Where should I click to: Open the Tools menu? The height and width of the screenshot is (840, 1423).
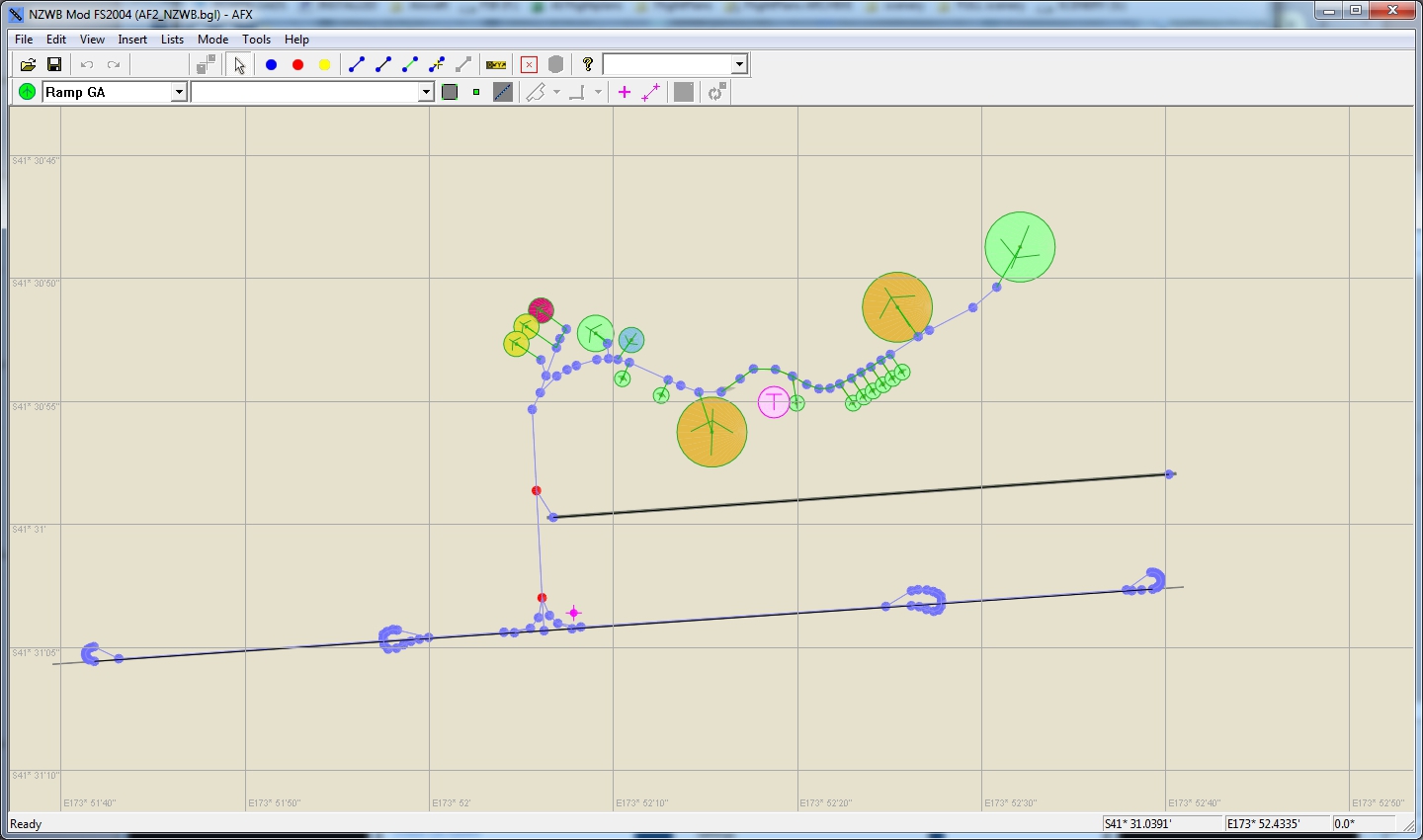(x=256, y=40)
